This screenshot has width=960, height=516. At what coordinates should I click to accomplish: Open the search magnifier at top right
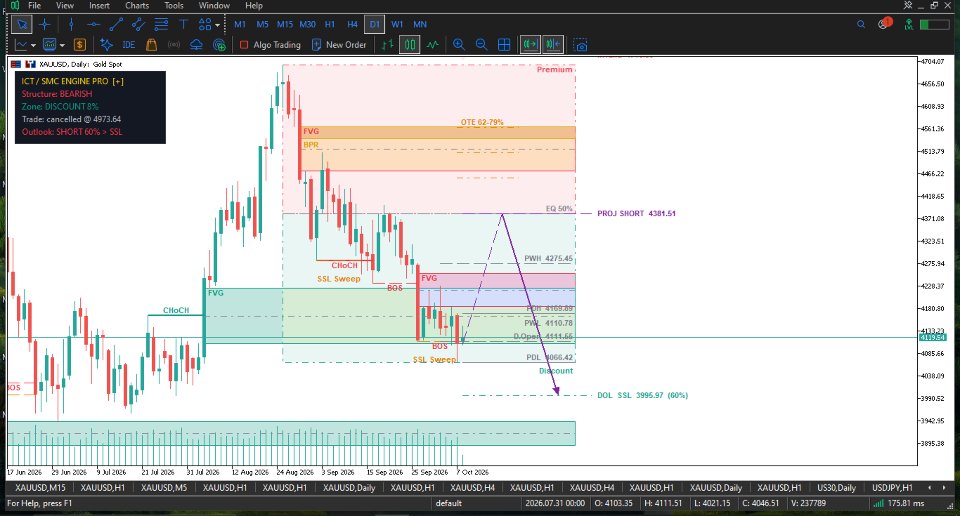pos(861,24)
